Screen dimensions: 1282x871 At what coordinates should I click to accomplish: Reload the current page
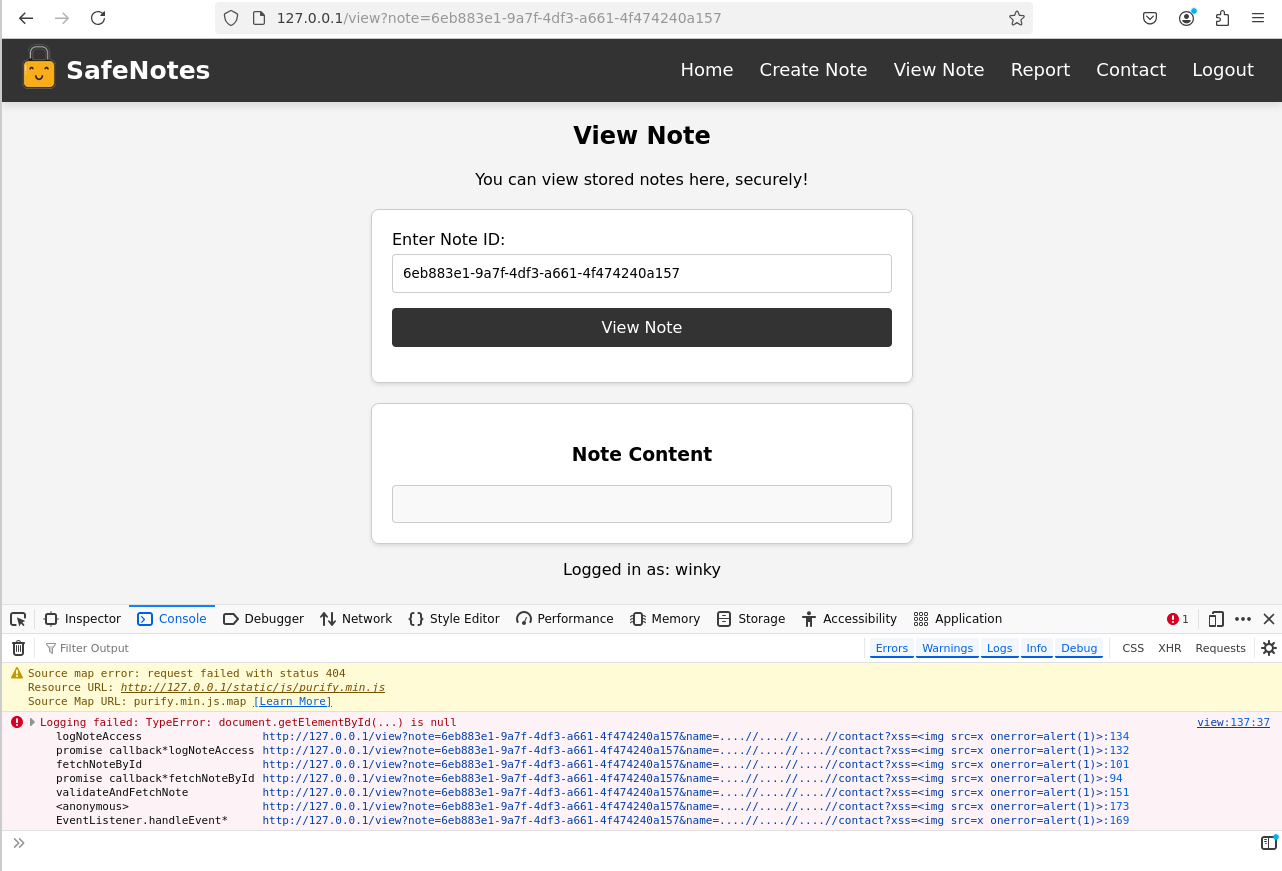[98, 18]
